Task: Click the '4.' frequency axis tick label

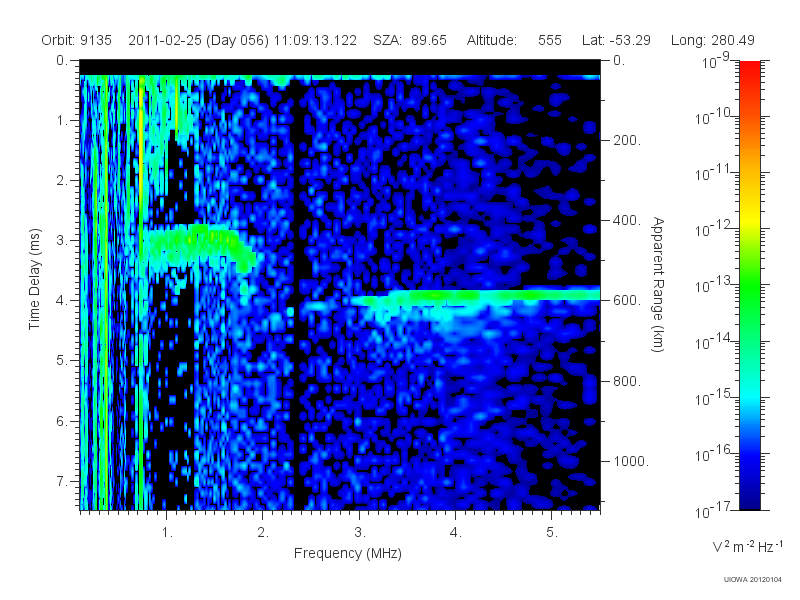Action: 456,533
